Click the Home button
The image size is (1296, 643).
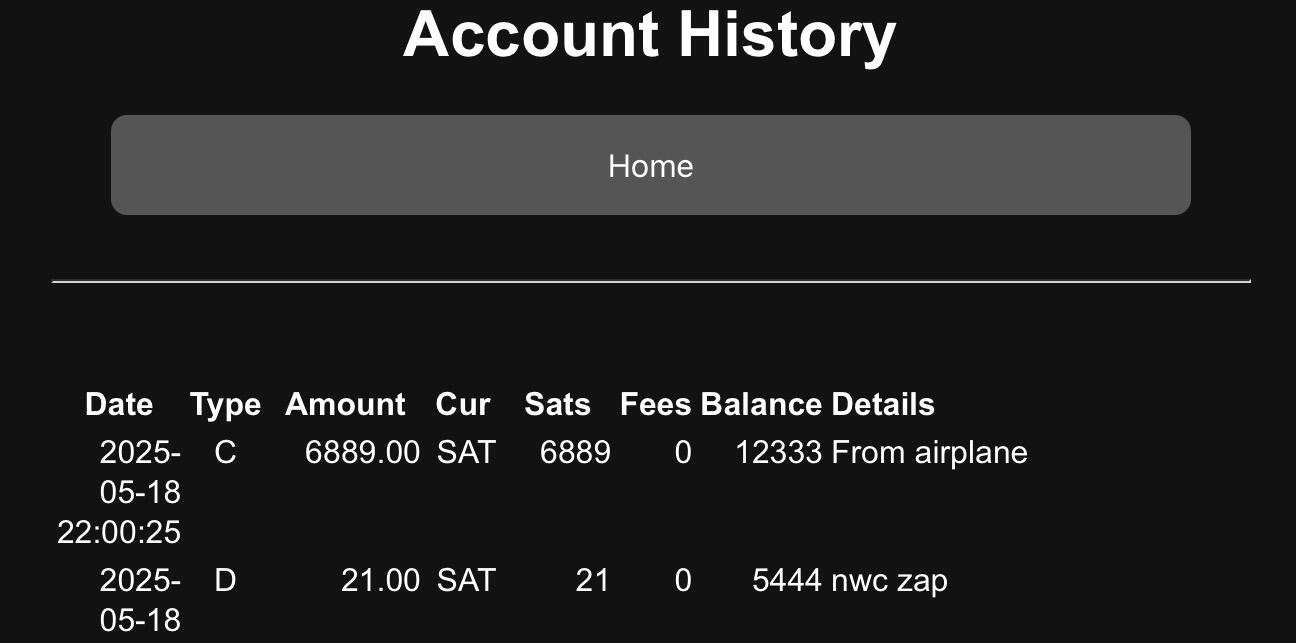(x=650, y=165)
